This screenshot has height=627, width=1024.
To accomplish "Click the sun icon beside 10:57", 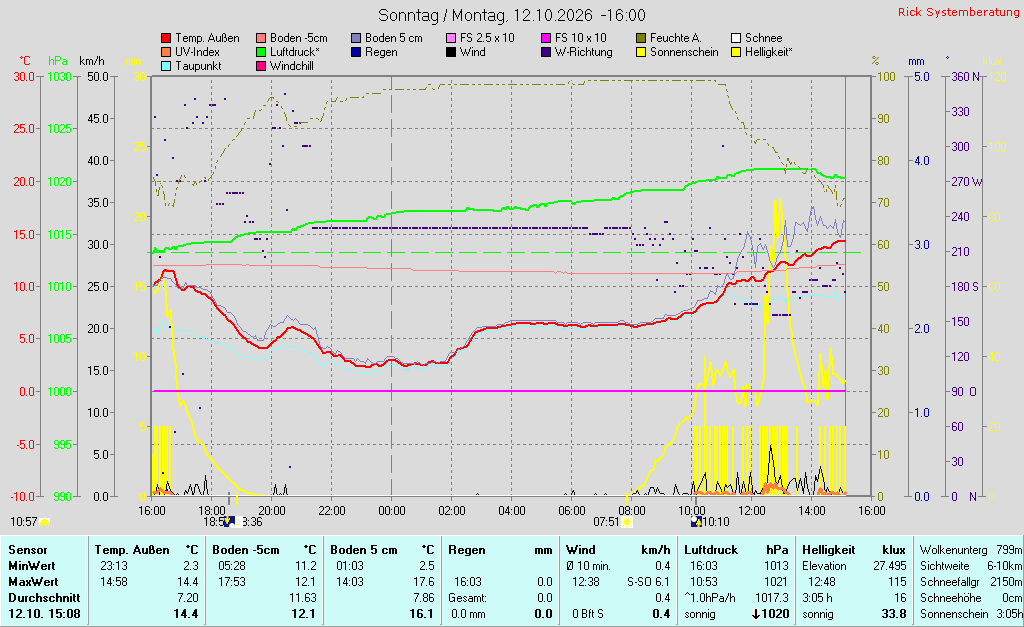I will click(x=44, y=522).
